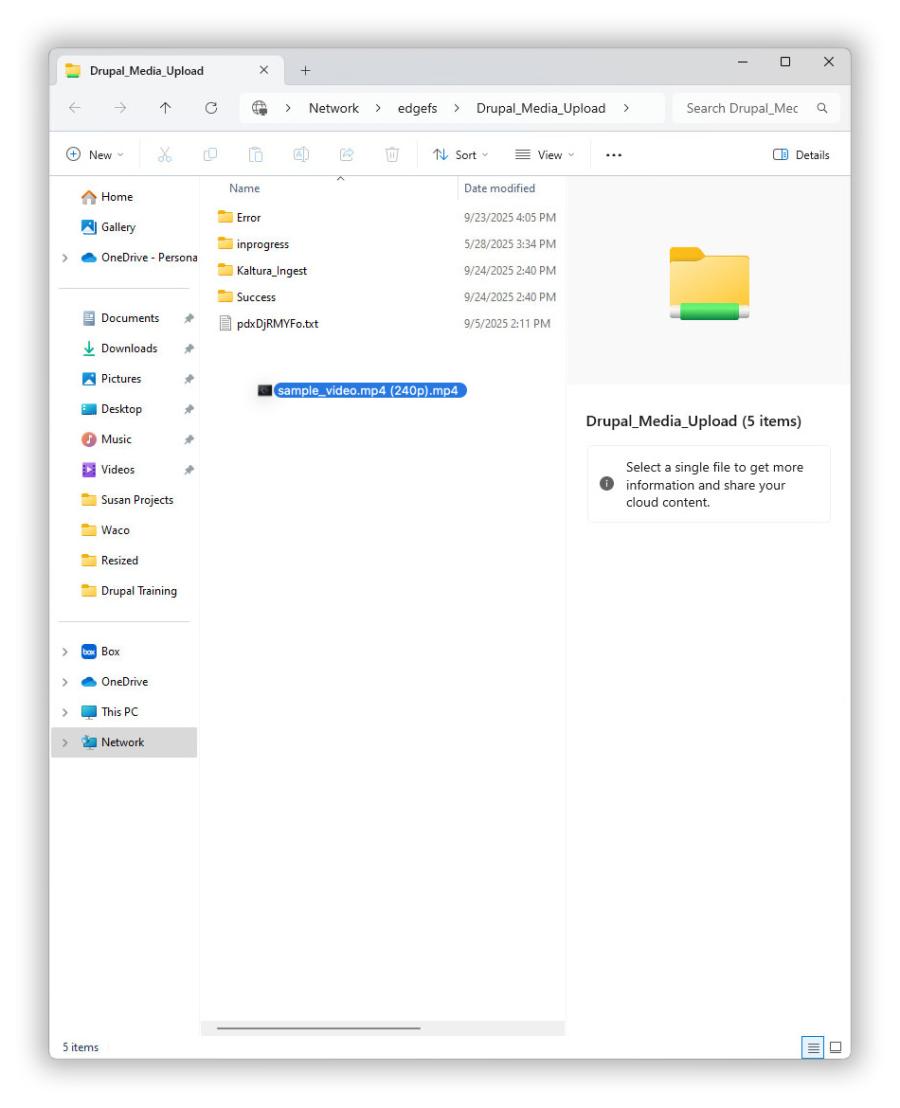Refresh the folder view
This screenshot has width=900, height=1108.
click(211, 108)
